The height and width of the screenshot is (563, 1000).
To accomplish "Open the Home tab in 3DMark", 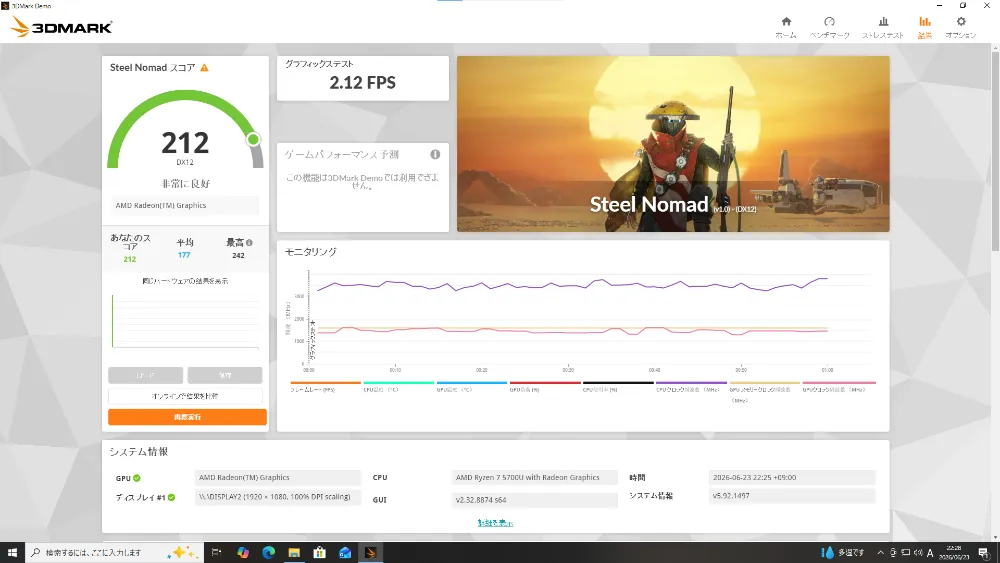I will 786,27.
